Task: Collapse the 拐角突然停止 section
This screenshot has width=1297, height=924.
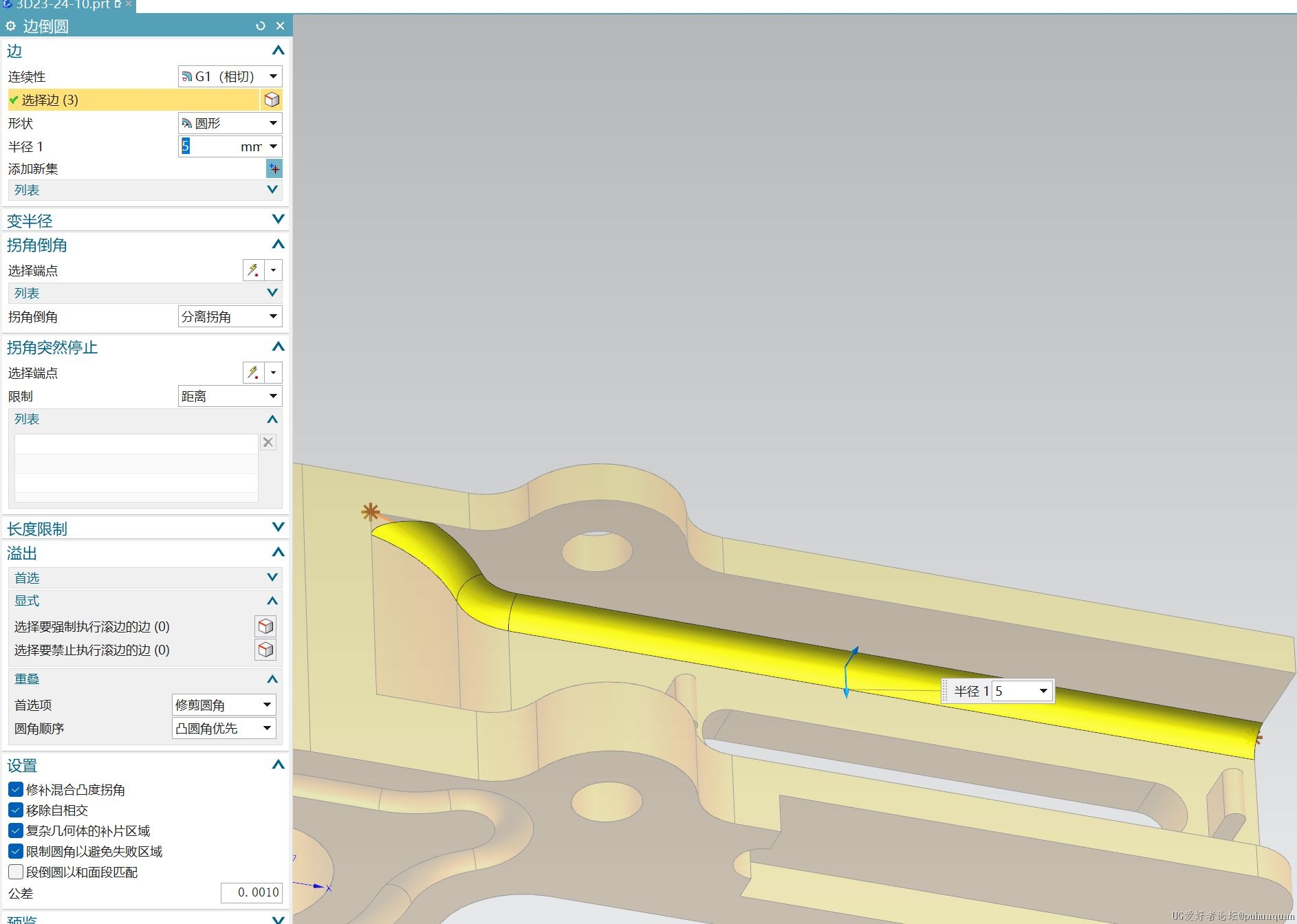Action: [x=278, y=346]
